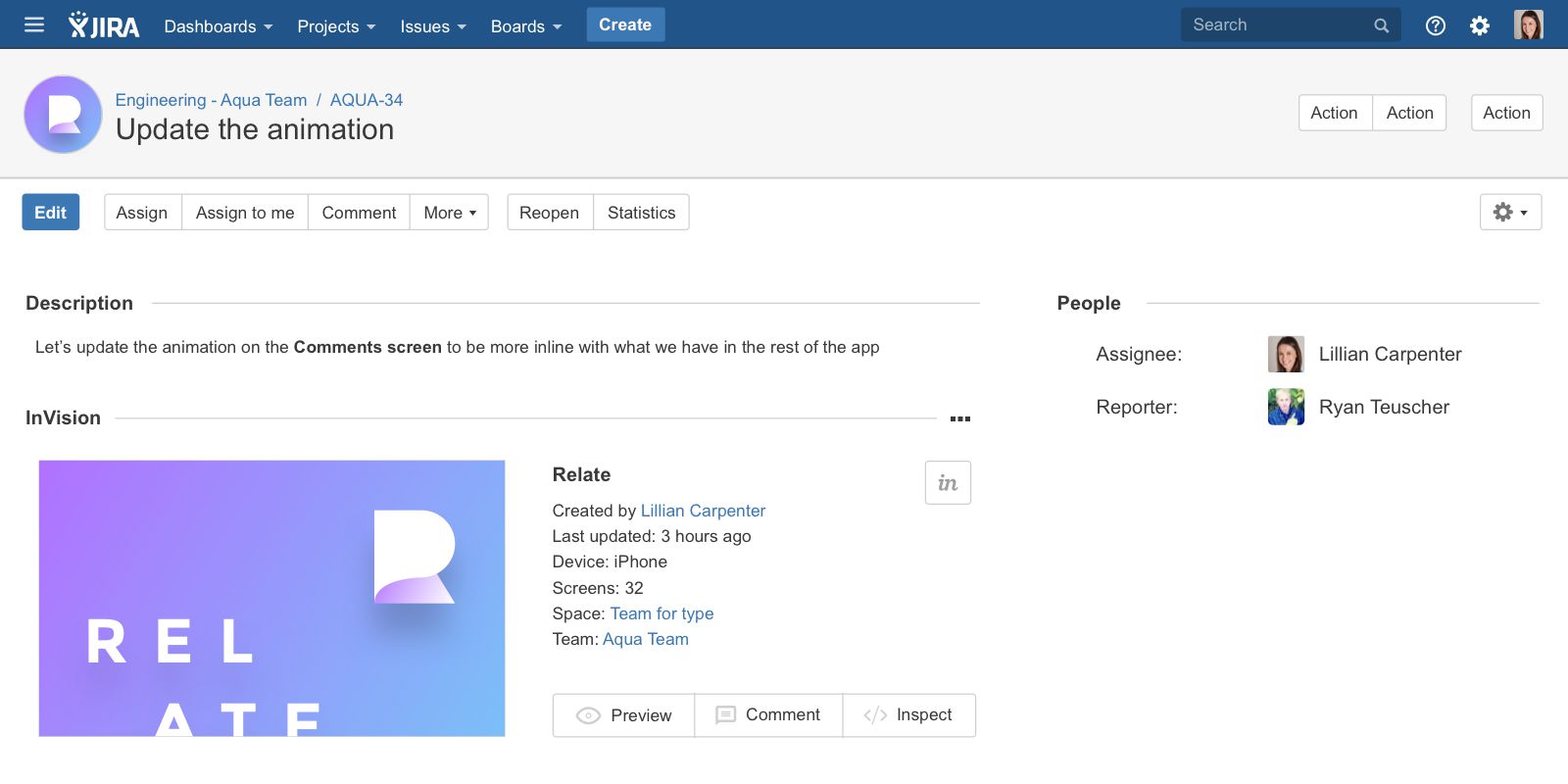Image resolution: width=1568 pixels, height=784 pixels.
Task: Expand the More actions dropdown
Action: pyautogui.click(x=449, y=213)
